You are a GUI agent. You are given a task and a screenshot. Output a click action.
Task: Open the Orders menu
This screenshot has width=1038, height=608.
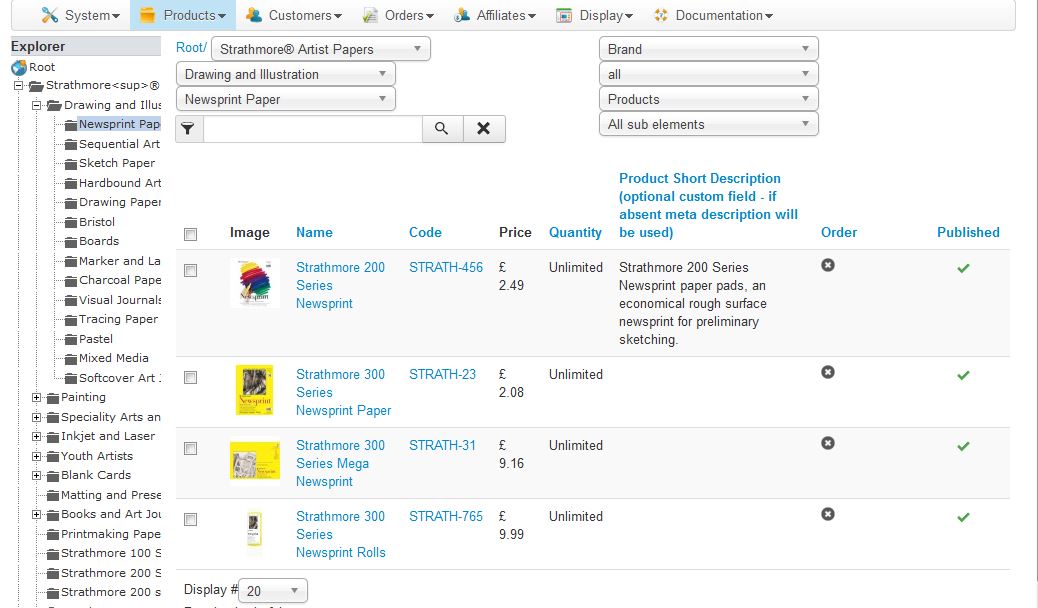point(398,15)
